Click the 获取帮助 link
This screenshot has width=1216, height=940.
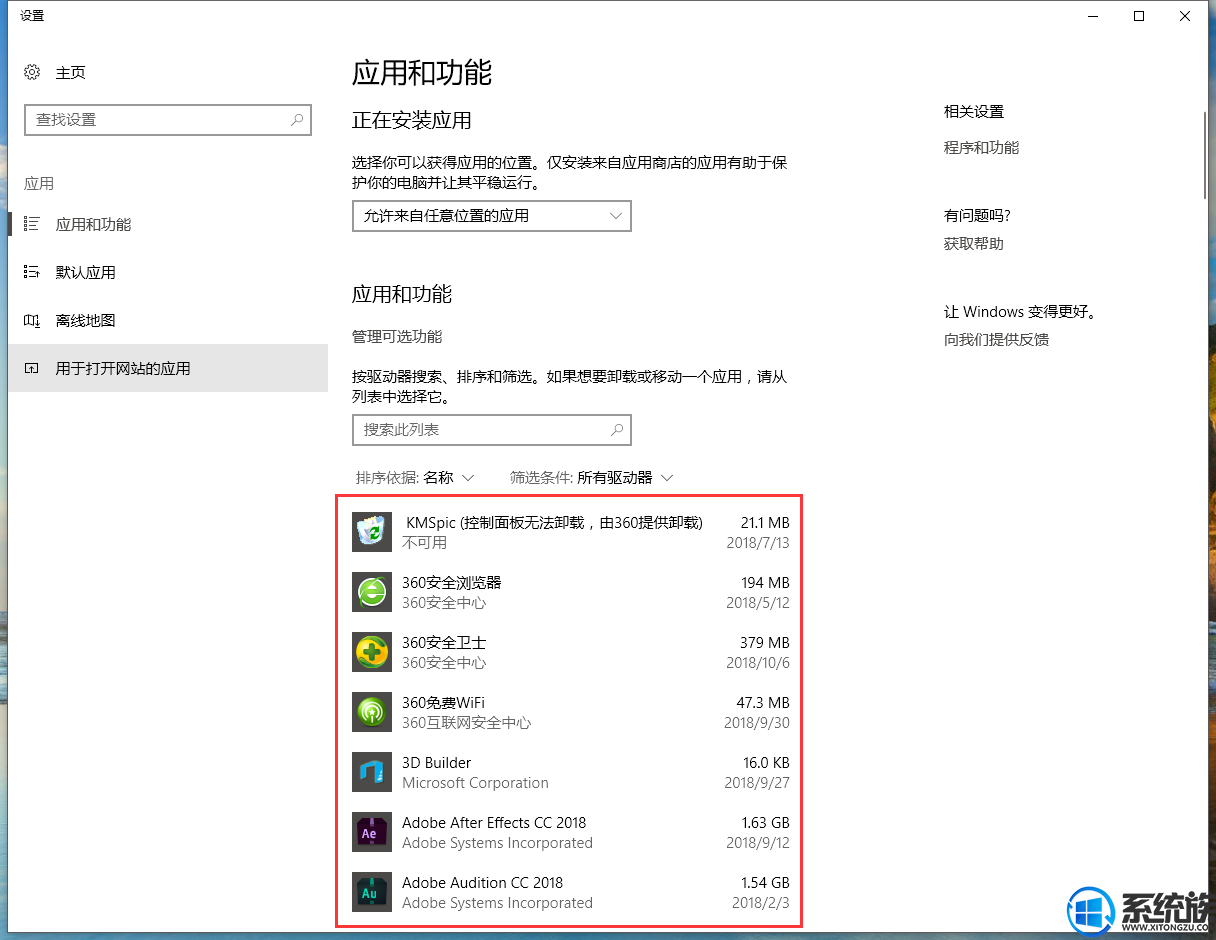point(974,243)
